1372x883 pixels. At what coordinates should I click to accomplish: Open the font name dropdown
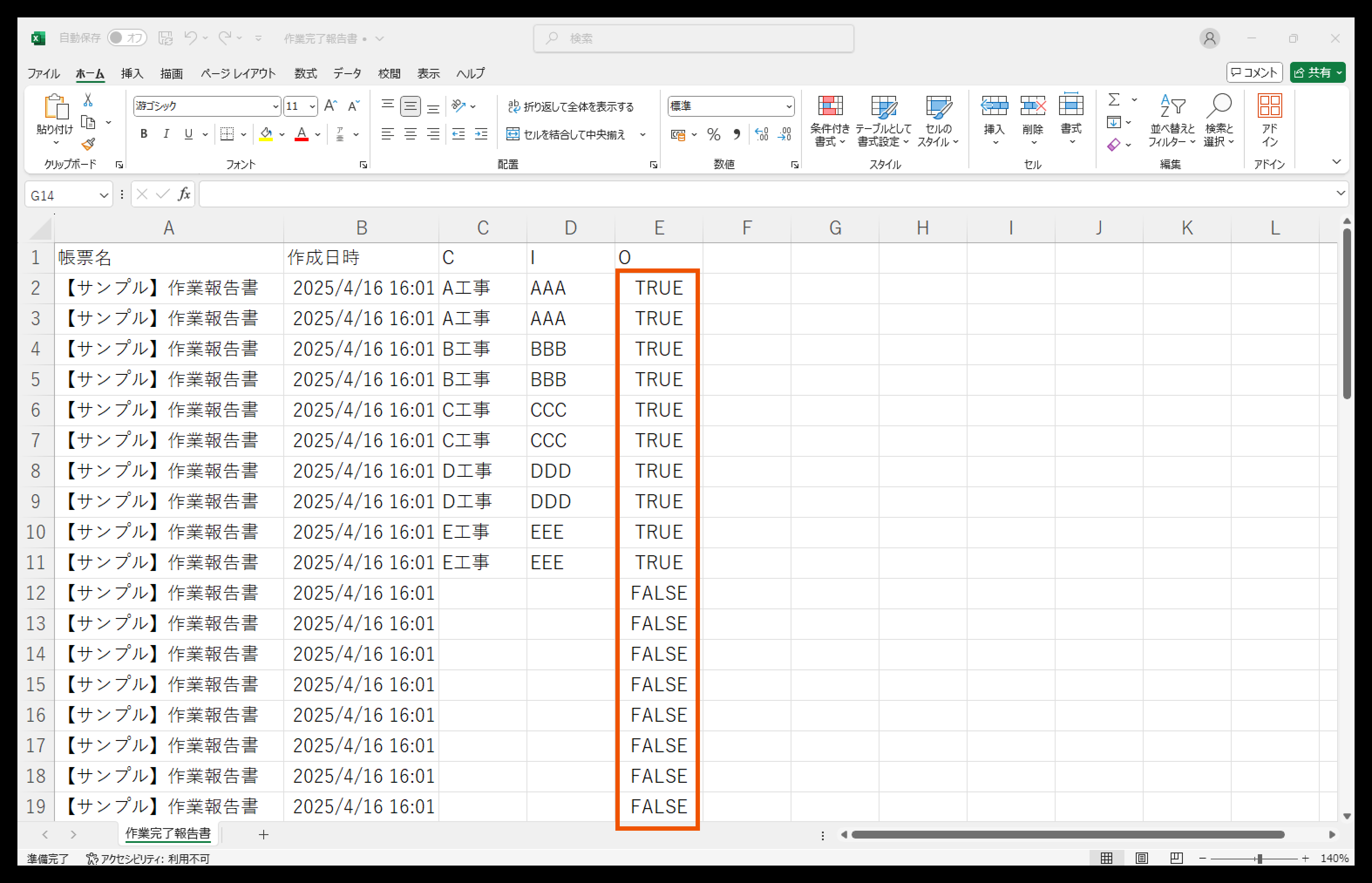click(x=275, y=107)
